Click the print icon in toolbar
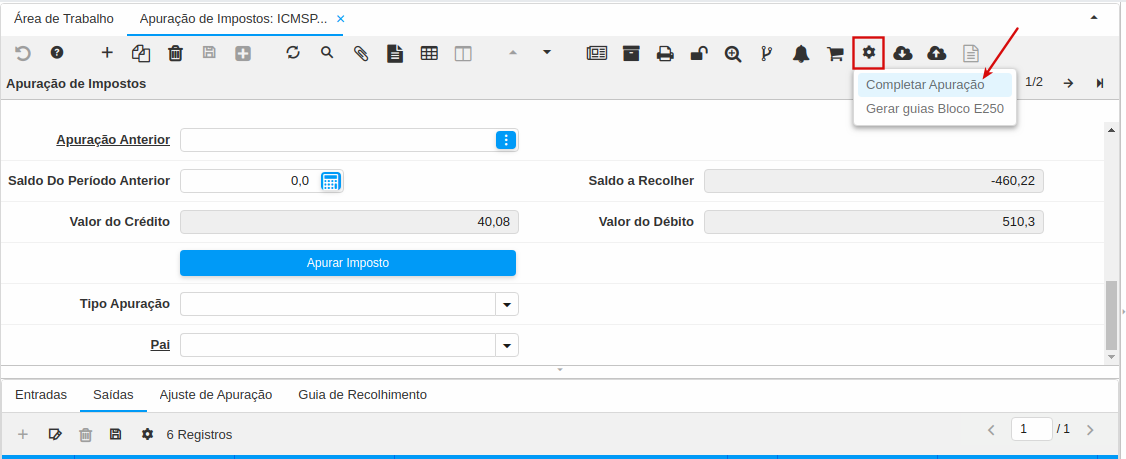 point(665,54)
